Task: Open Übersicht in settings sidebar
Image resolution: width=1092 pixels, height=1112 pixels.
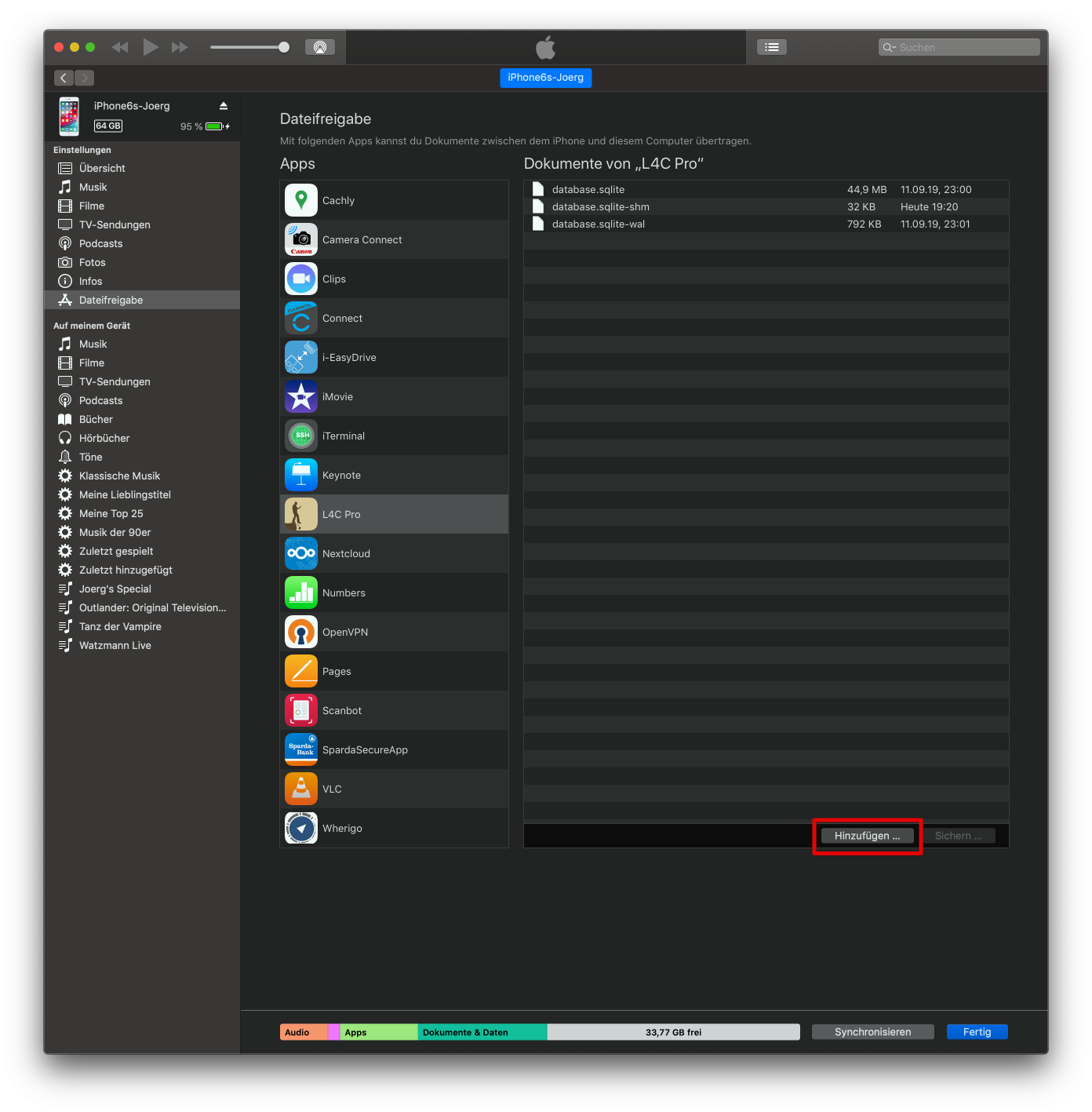Action: point(142,168)
